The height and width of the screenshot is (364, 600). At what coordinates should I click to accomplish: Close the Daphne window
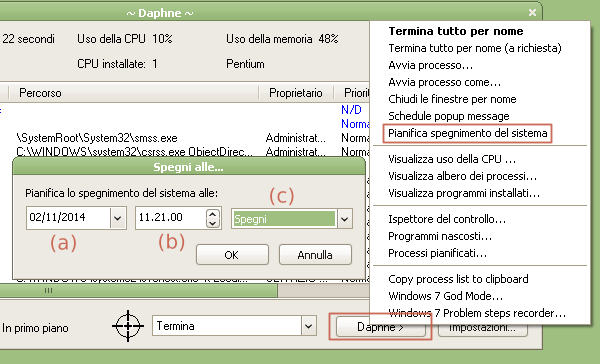pyautogui.click(x=532, y=13)
